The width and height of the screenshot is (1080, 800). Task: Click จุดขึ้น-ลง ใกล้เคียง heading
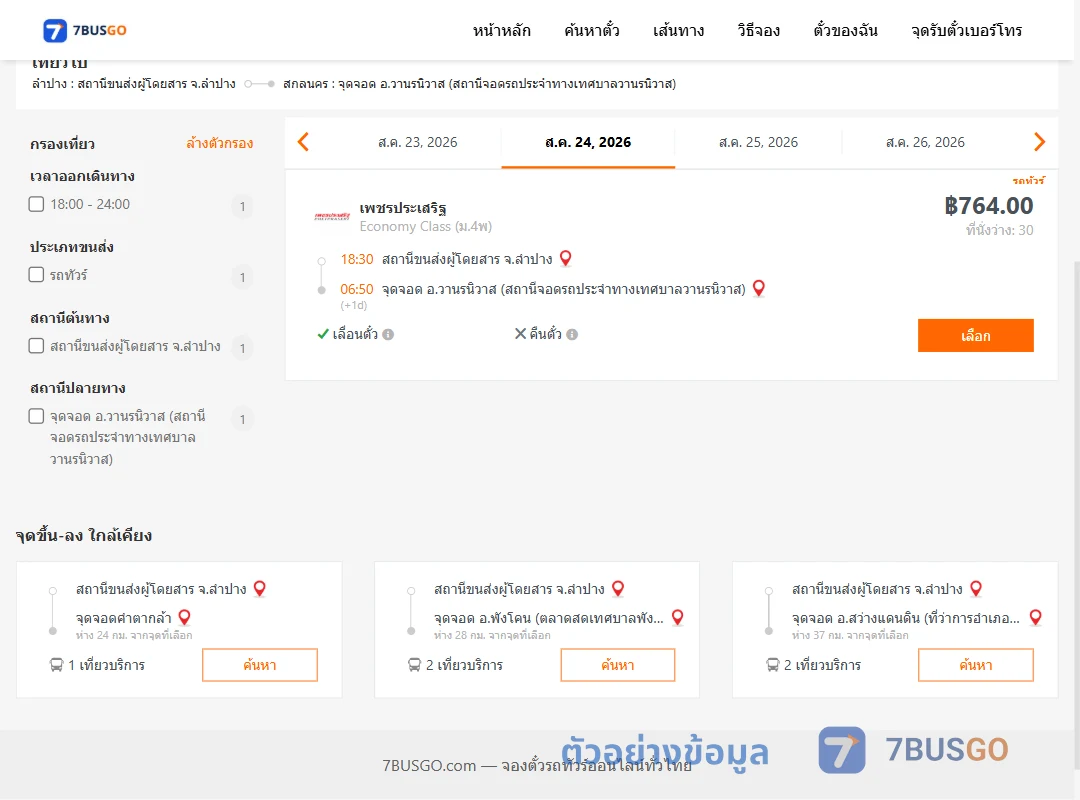(x=84, y=535)
